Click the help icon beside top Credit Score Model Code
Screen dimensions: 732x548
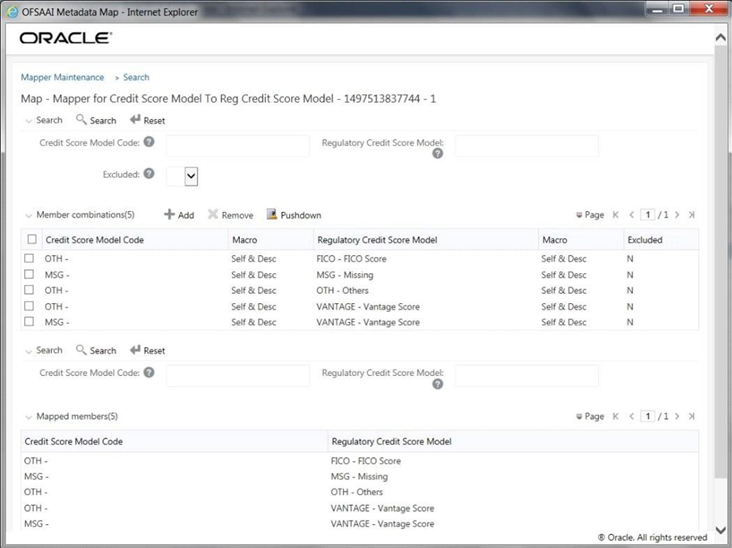(x=149, y=142)
